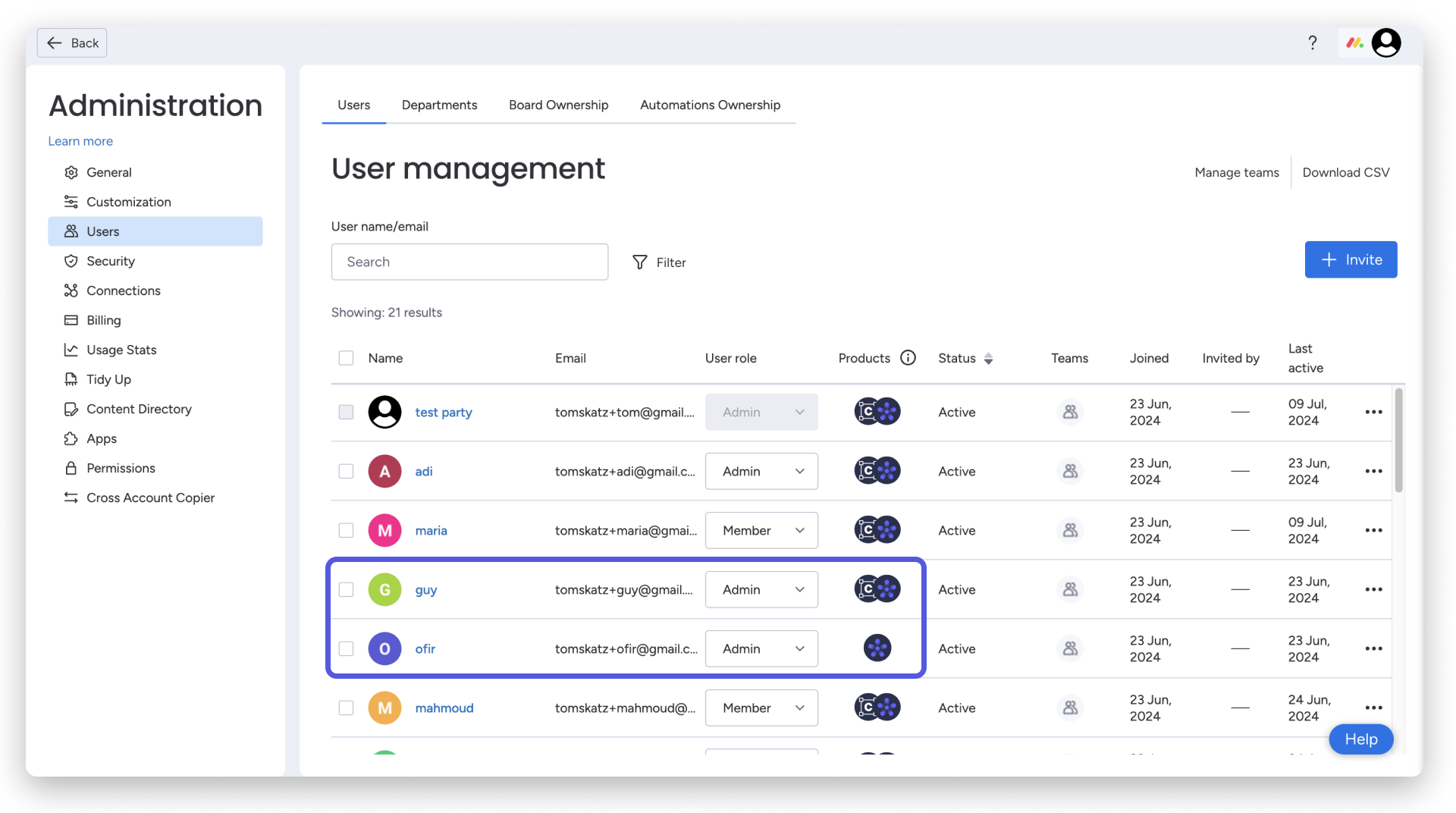Click teams icon in test party row
This screenshot has height=813, width=1456.
1070,412
